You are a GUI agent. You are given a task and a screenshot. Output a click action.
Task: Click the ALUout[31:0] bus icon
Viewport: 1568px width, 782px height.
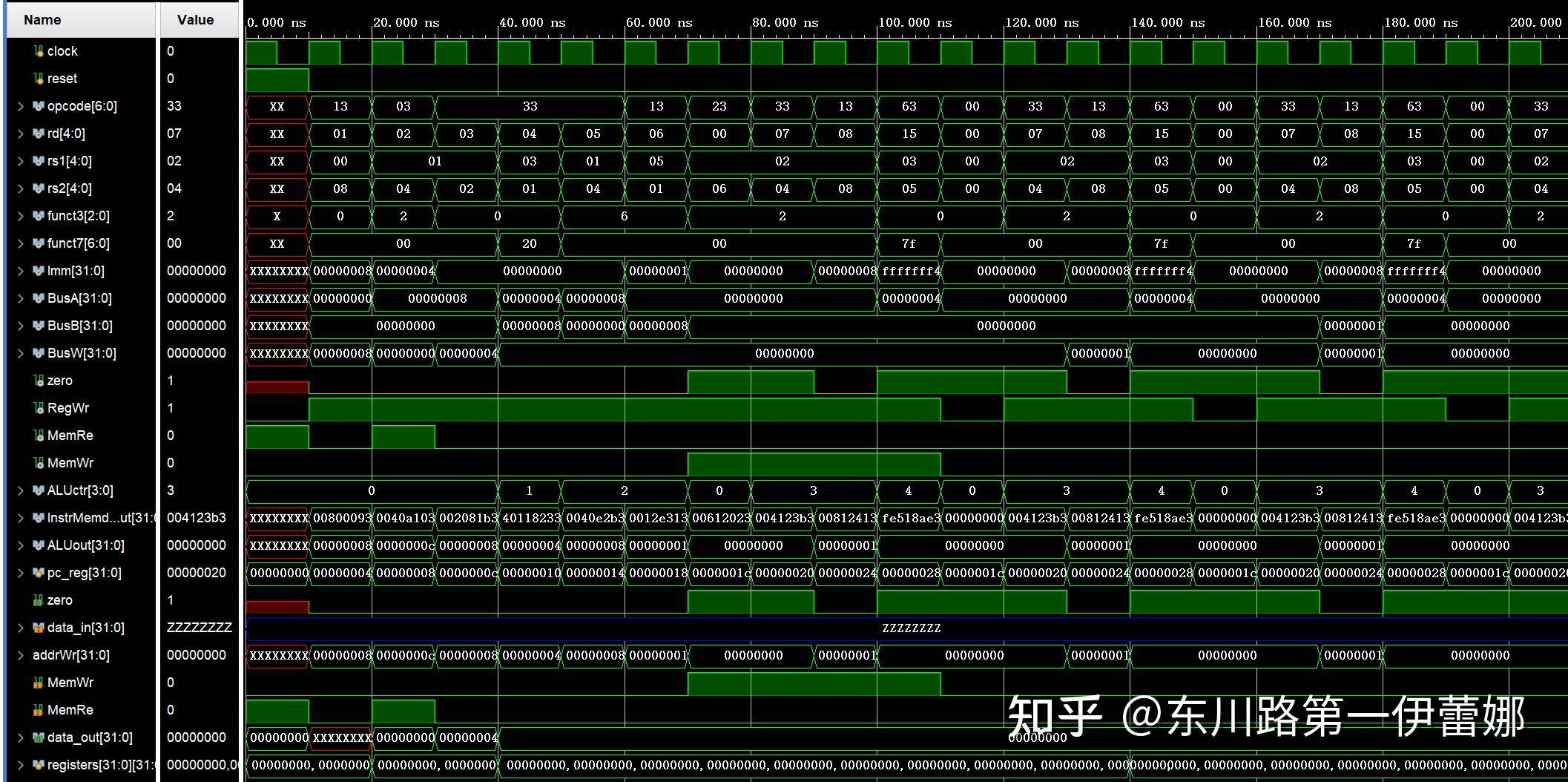click(x=39, y=545)
